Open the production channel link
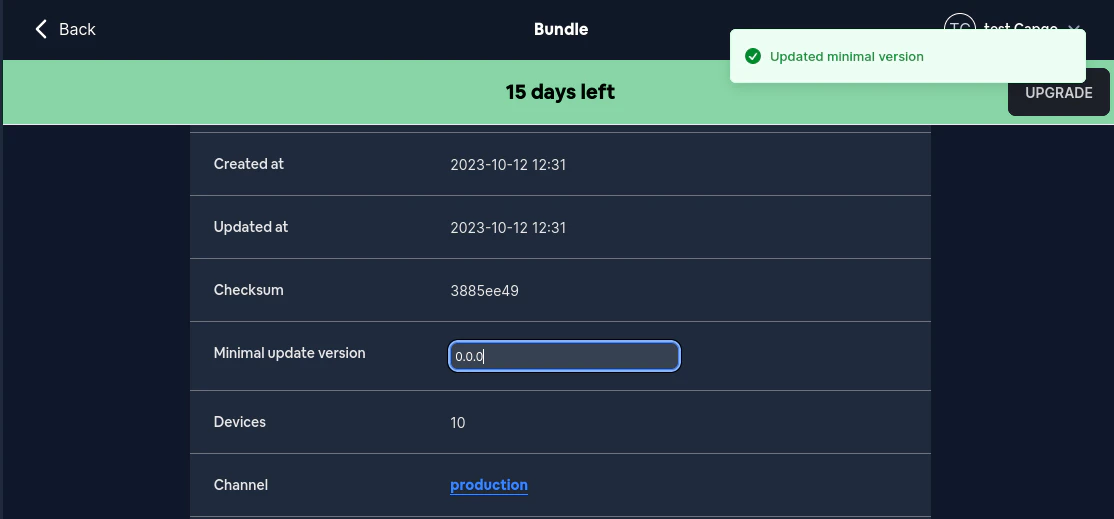1114x519 pixels. (489, 485)
